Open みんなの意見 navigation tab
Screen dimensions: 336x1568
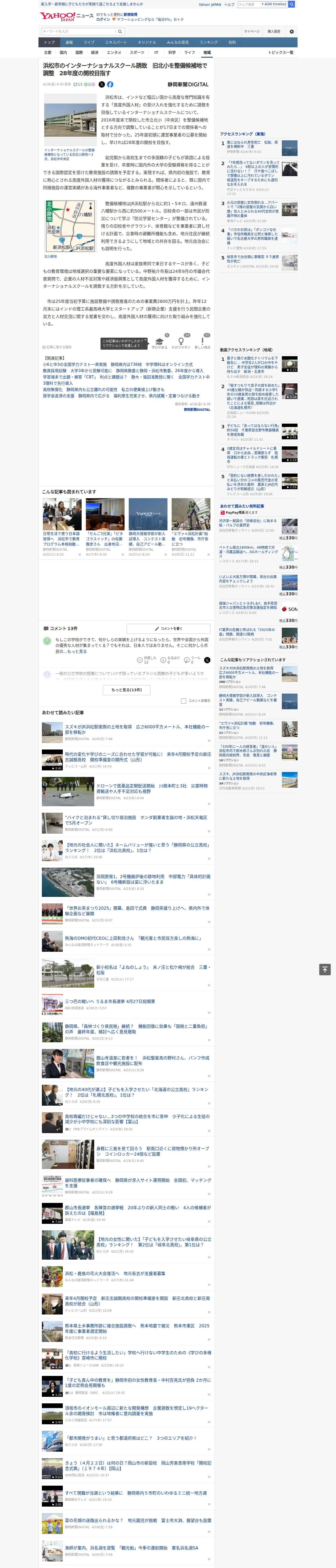[x=177, y=43]
